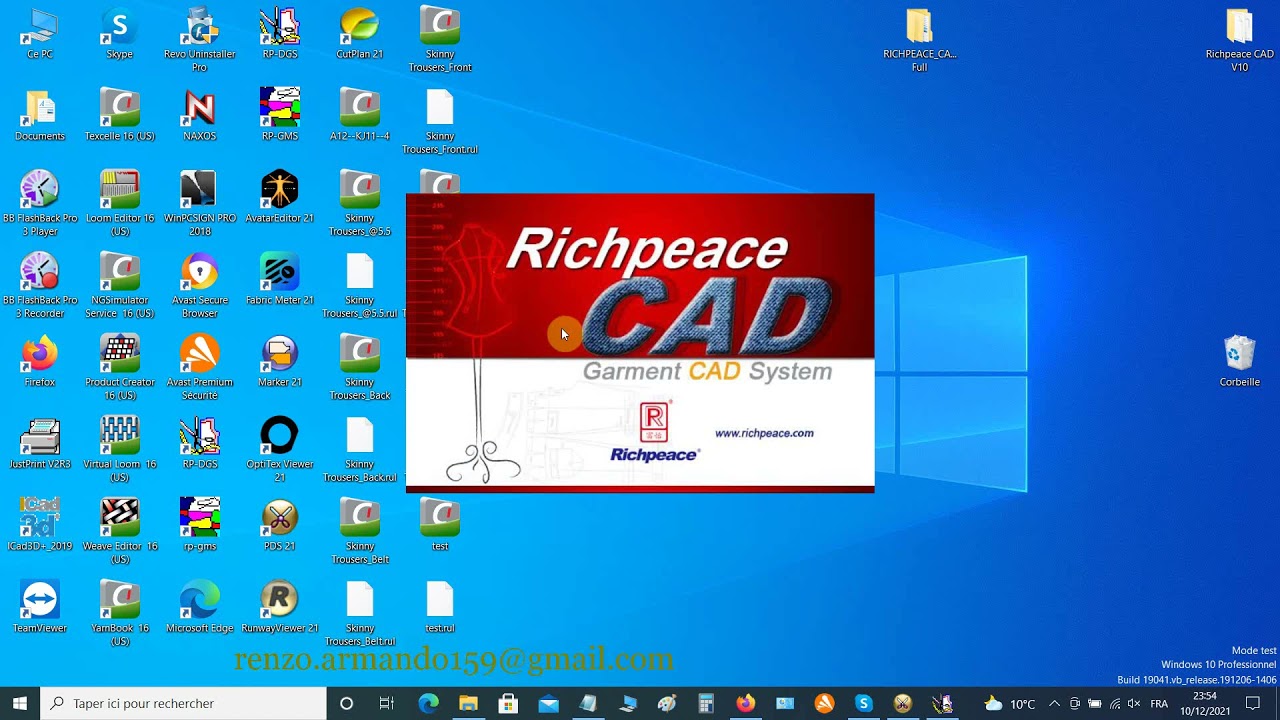
Task: Open Microsoft Store from the taskbar
Action: point(508,703)
